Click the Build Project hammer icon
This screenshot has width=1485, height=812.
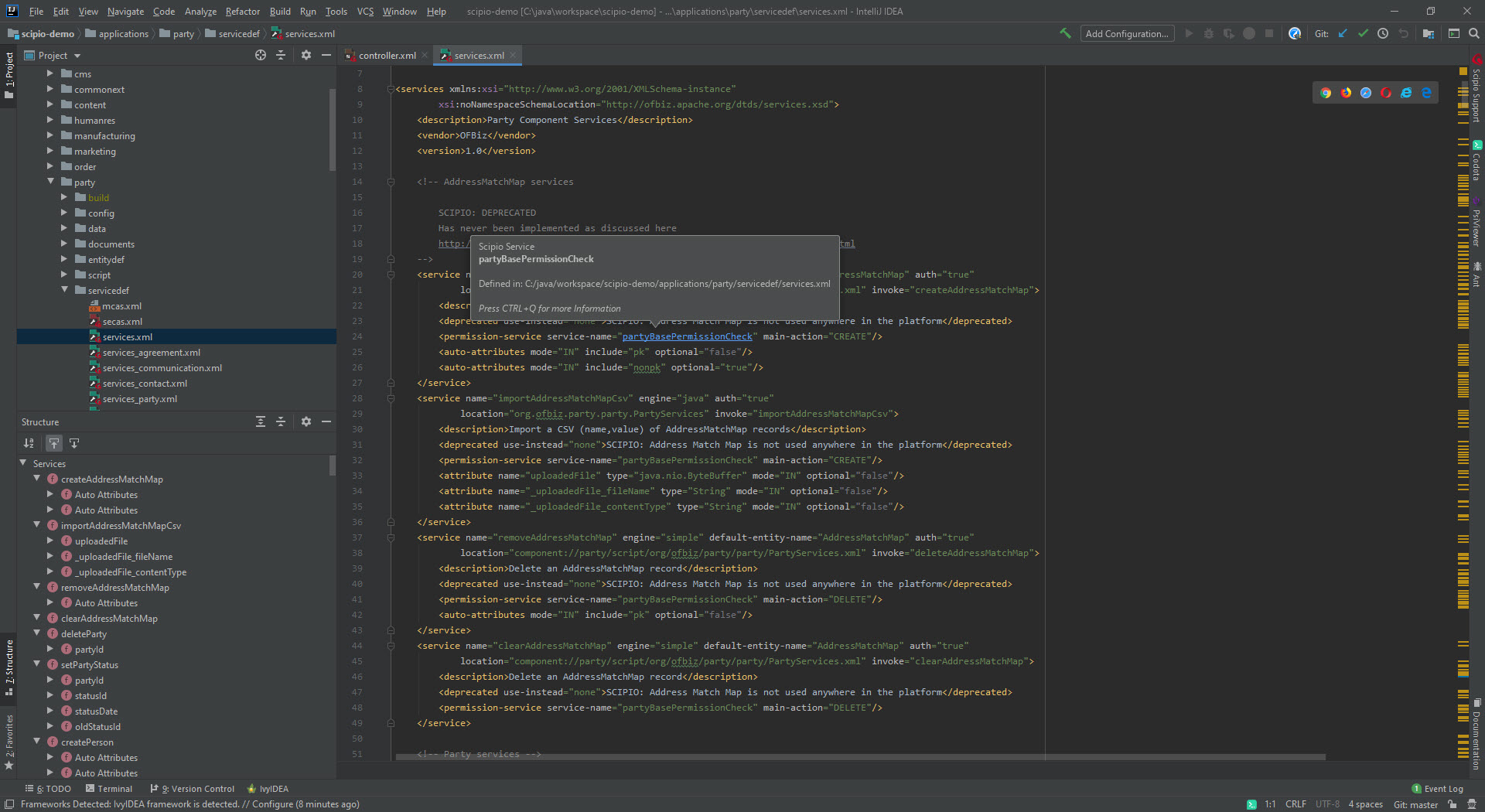click(1066, 33)
